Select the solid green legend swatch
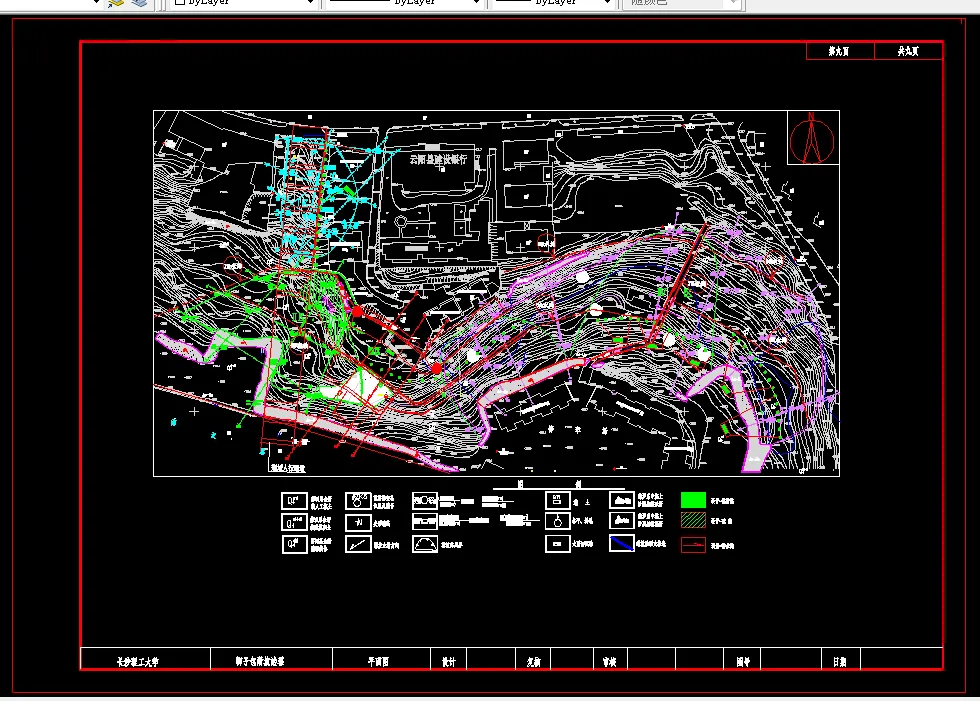980x701 pixels. (693, 500)
